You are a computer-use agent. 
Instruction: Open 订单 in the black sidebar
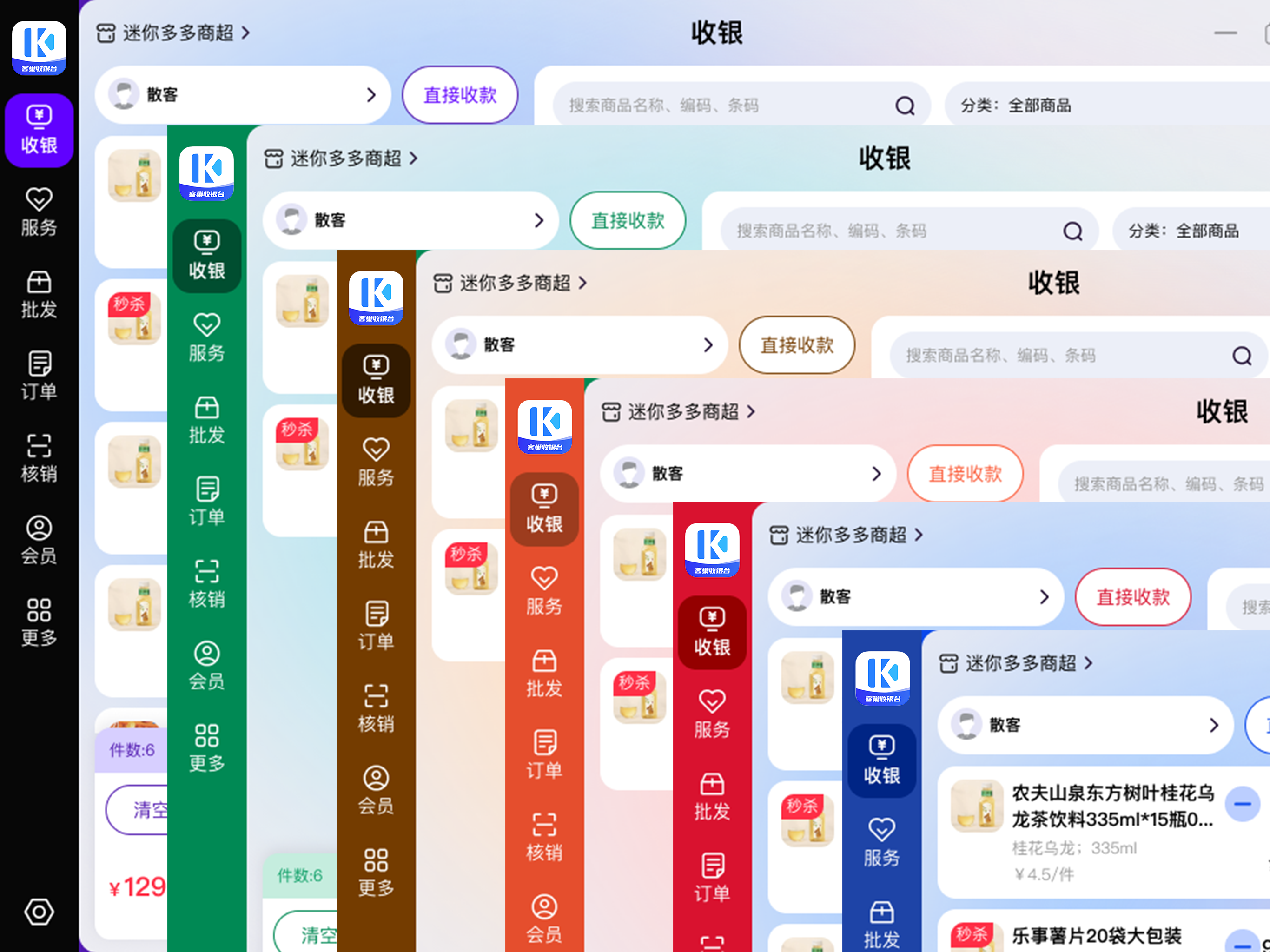tap(39, 377)
